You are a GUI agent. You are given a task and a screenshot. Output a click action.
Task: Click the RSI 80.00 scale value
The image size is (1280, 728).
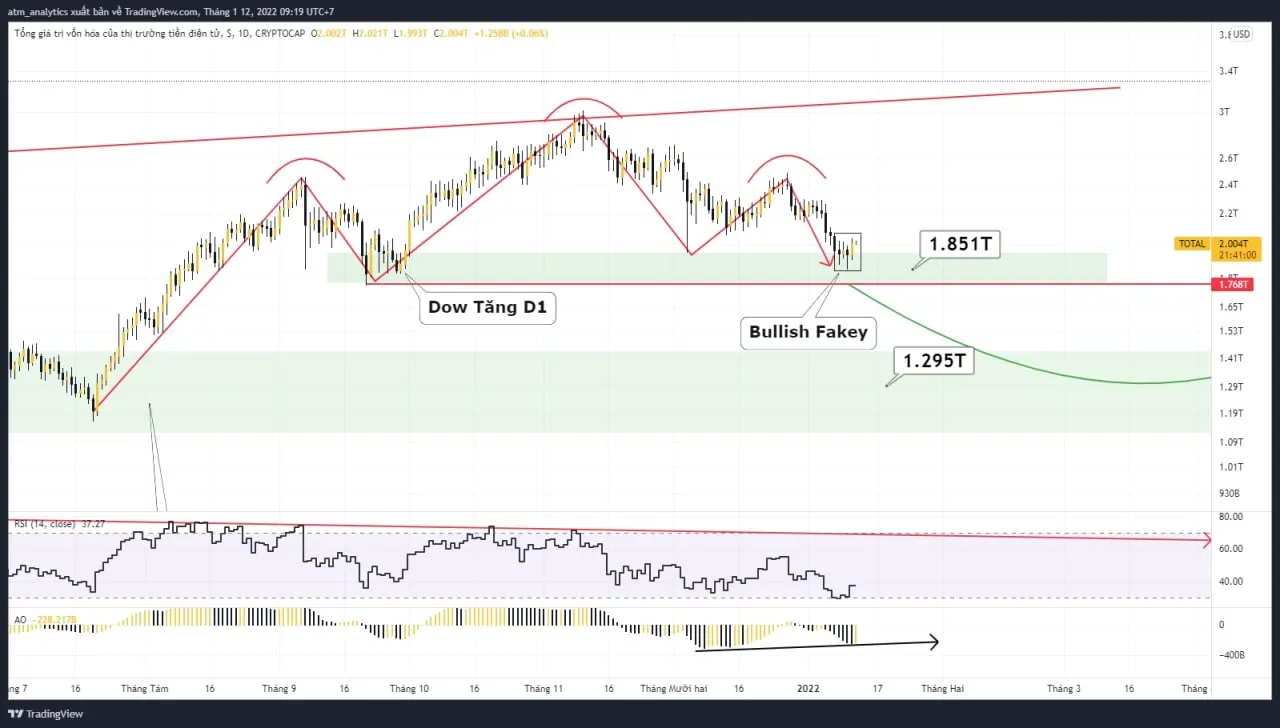[x=1231, y=516]
